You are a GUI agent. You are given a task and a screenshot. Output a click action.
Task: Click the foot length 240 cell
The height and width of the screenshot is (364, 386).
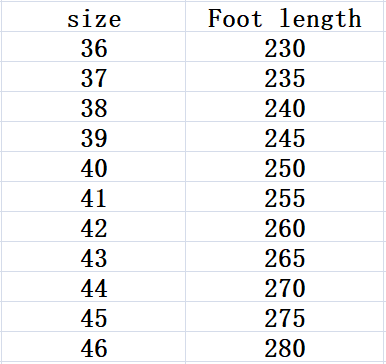pos(285,107)
